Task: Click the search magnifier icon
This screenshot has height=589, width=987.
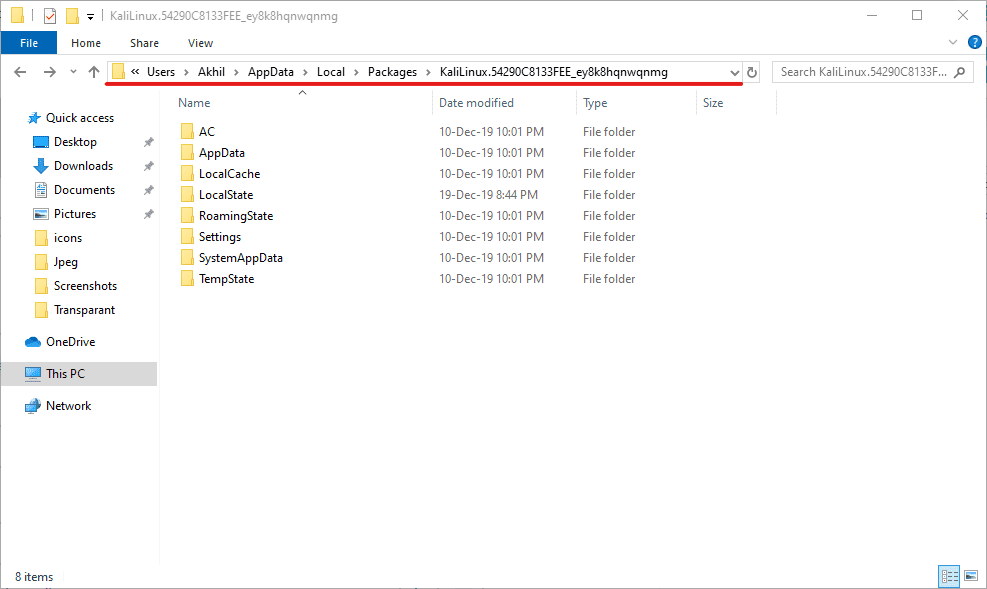Action: click(959, 72)
